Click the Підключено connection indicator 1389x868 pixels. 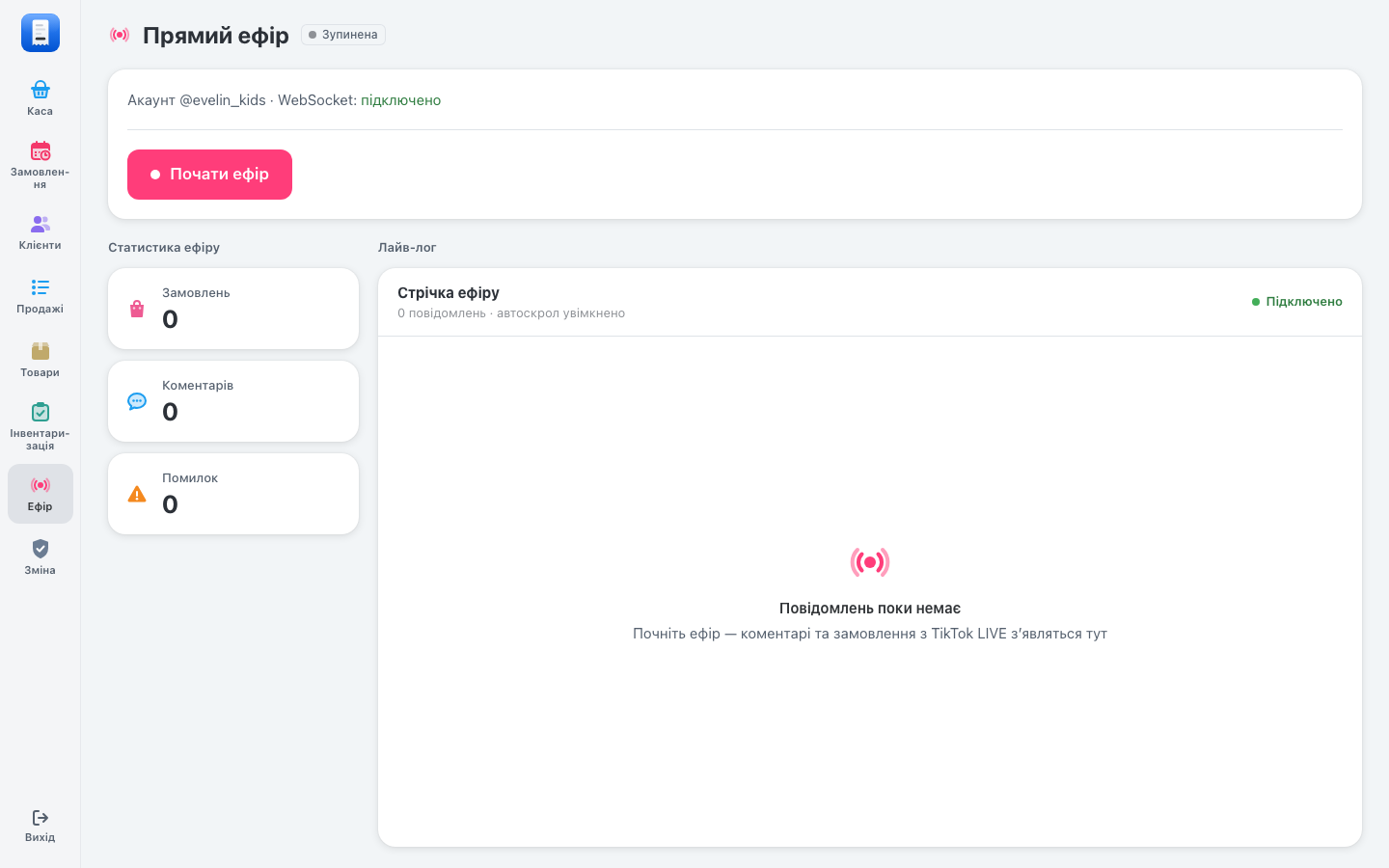point(1297,302)
